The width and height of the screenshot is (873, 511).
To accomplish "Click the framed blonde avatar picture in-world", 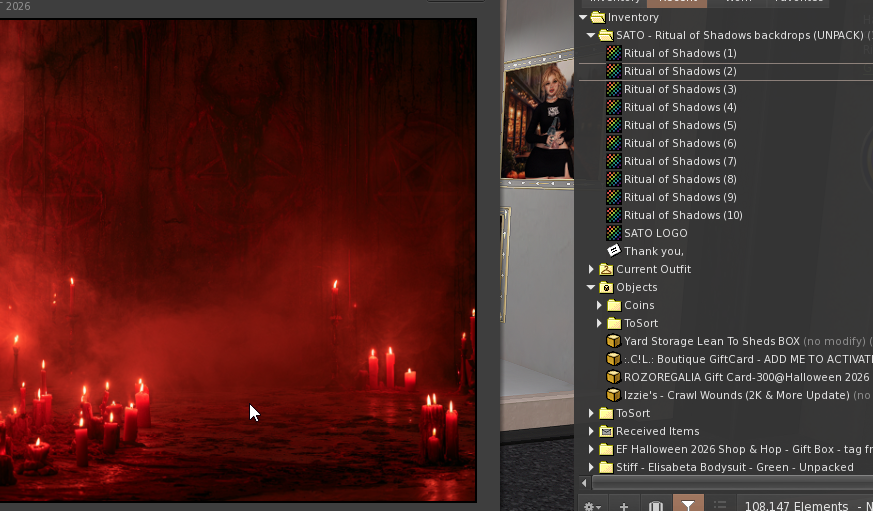I will coord(538,119).
